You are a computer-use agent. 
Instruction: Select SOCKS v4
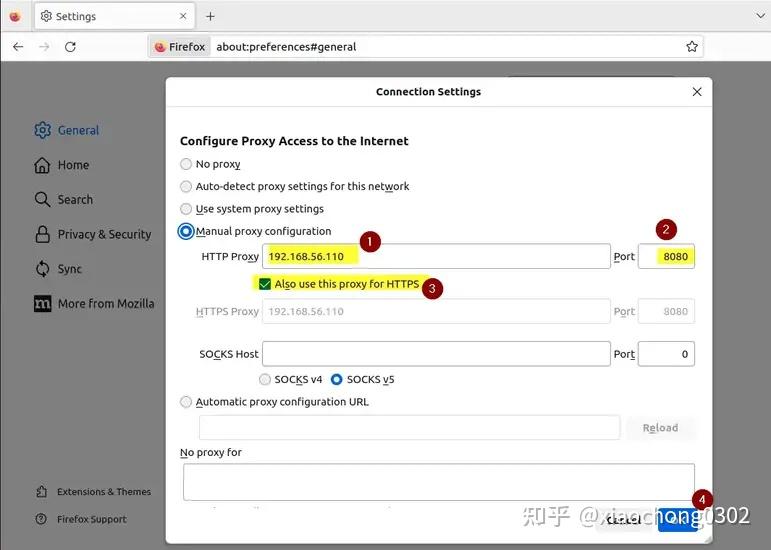pos(291,379)
